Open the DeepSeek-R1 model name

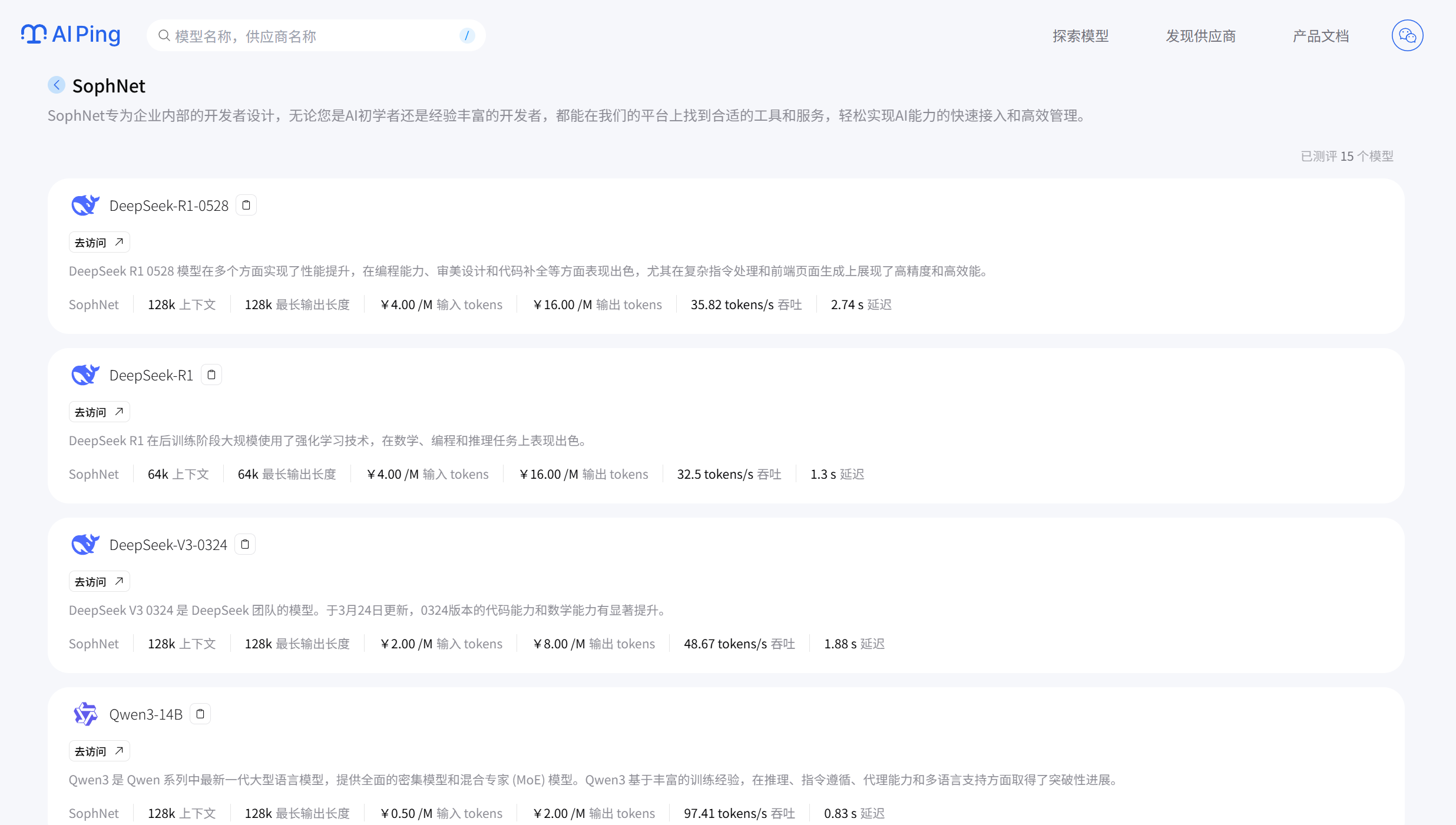[x=151, y=375]
